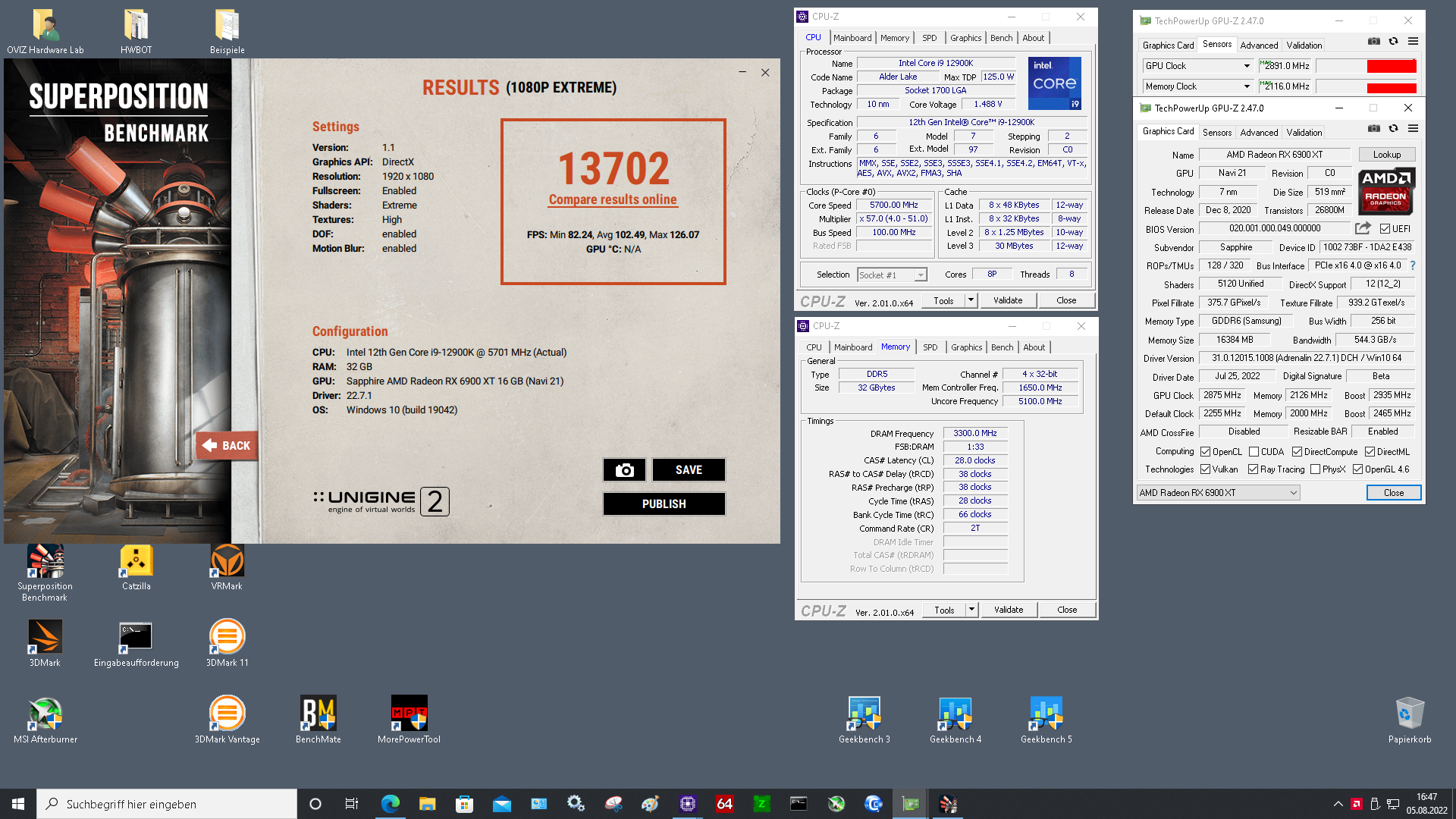Screen dimensions: 1456x819
Task: Open the HWBOT desktop folder
Action: click(x=136, y=32)
